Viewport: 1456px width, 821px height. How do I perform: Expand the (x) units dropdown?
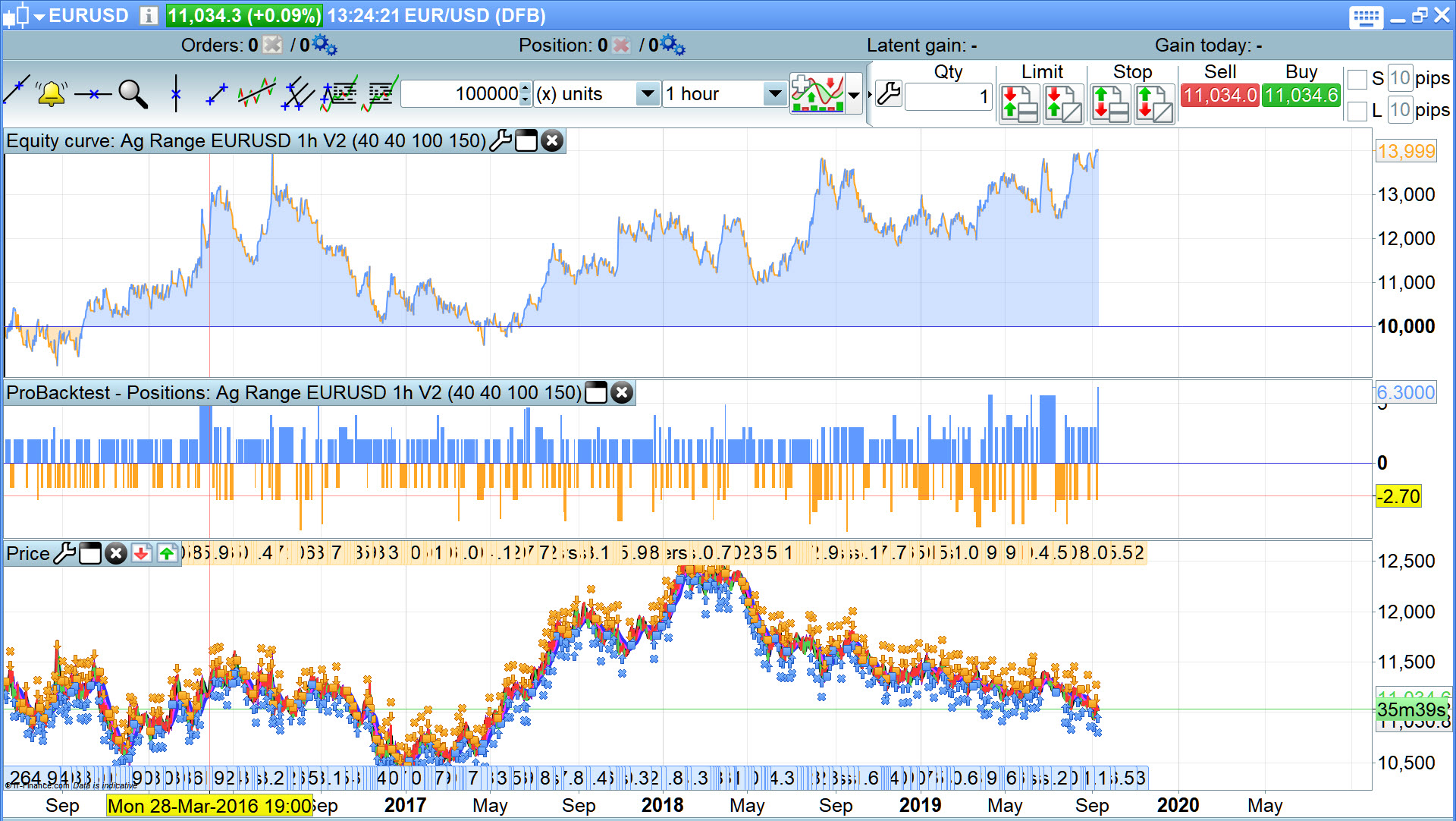(x=647, y=94)
